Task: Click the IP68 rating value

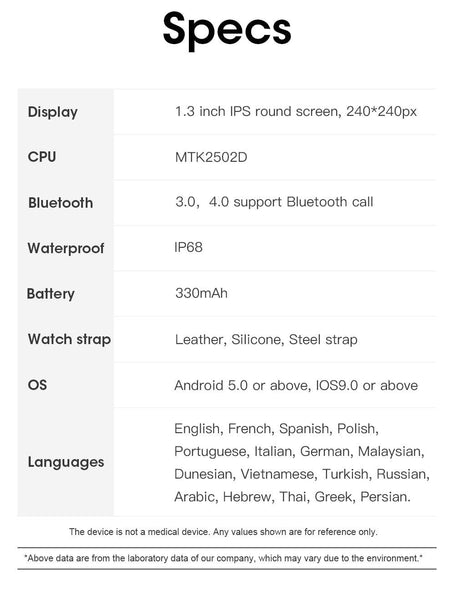Action: pyautogui.click(x=188, y=247)
